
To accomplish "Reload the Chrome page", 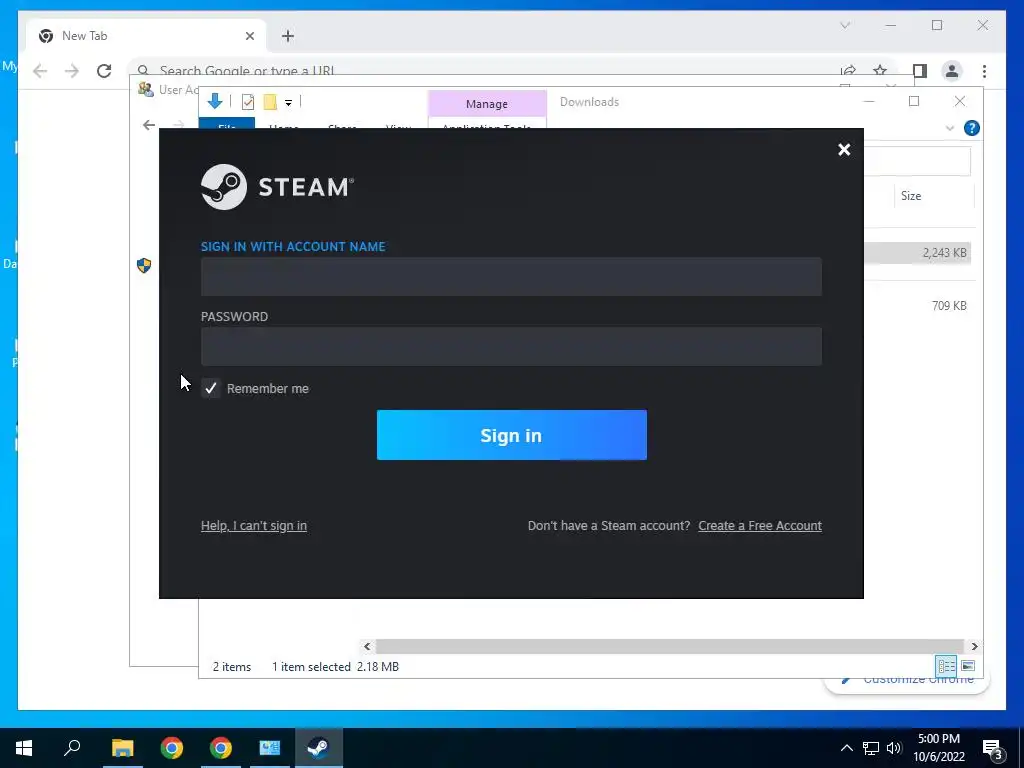I will [x=104, y=71].
